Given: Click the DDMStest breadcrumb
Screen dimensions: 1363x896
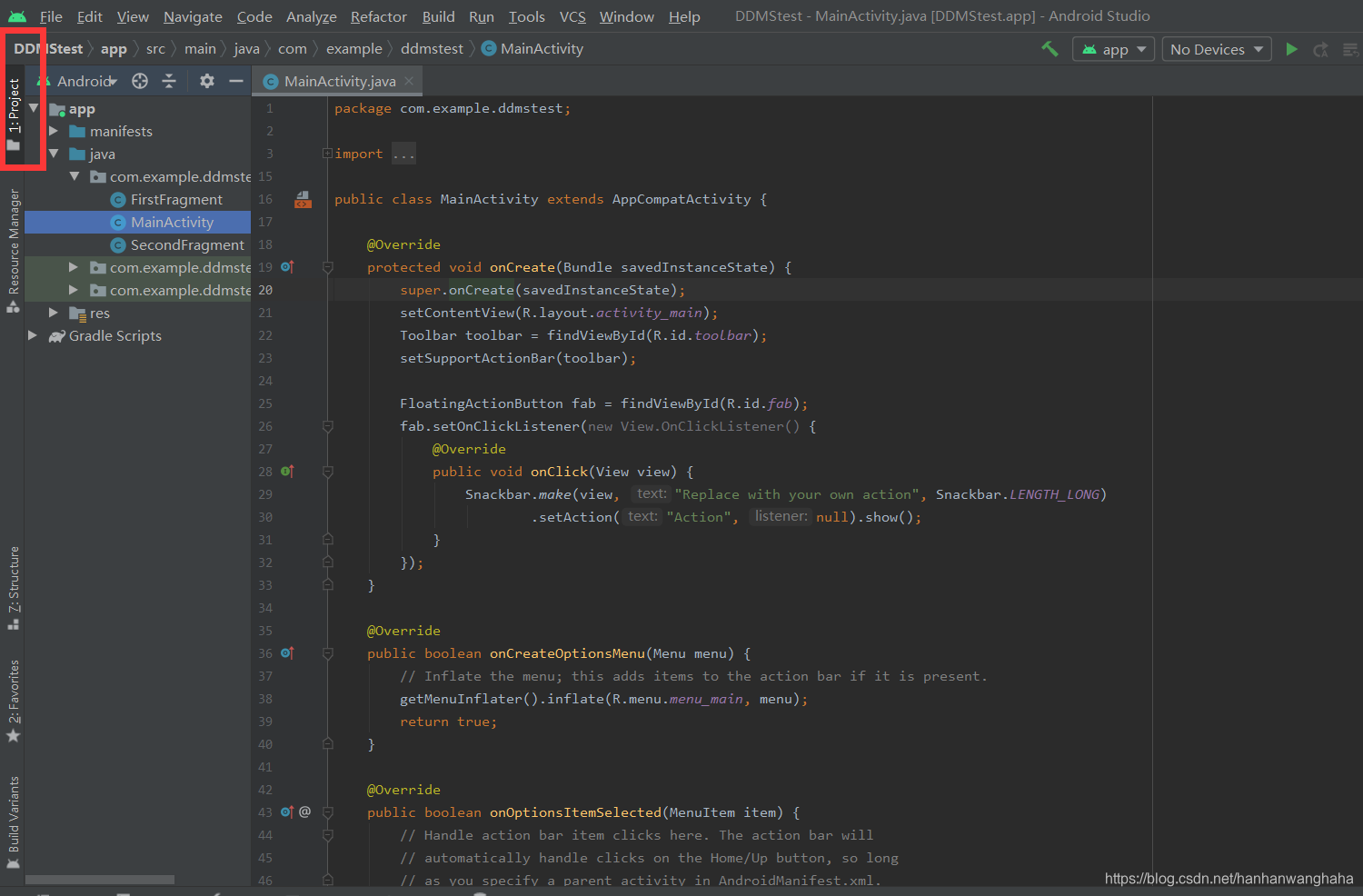Looking at the screenshot, I should (x=48, y=49).
